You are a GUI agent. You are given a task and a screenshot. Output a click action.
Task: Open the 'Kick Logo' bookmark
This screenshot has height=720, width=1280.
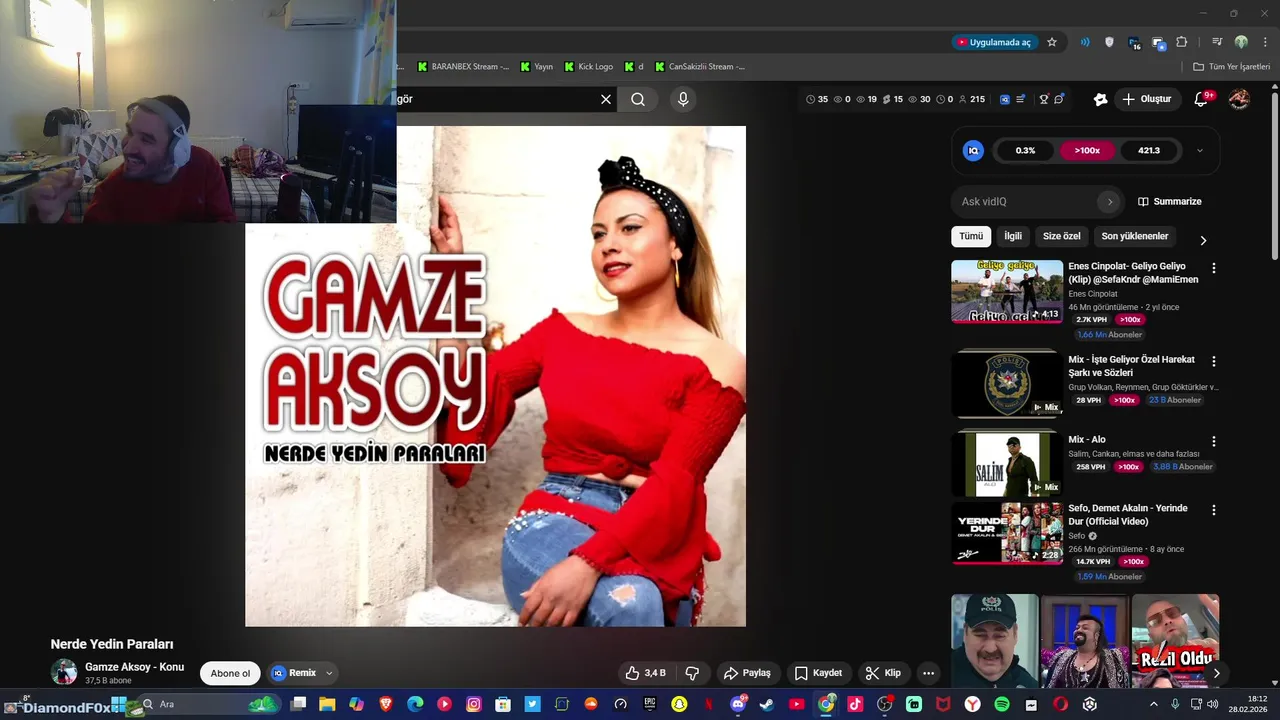[589, 67]
